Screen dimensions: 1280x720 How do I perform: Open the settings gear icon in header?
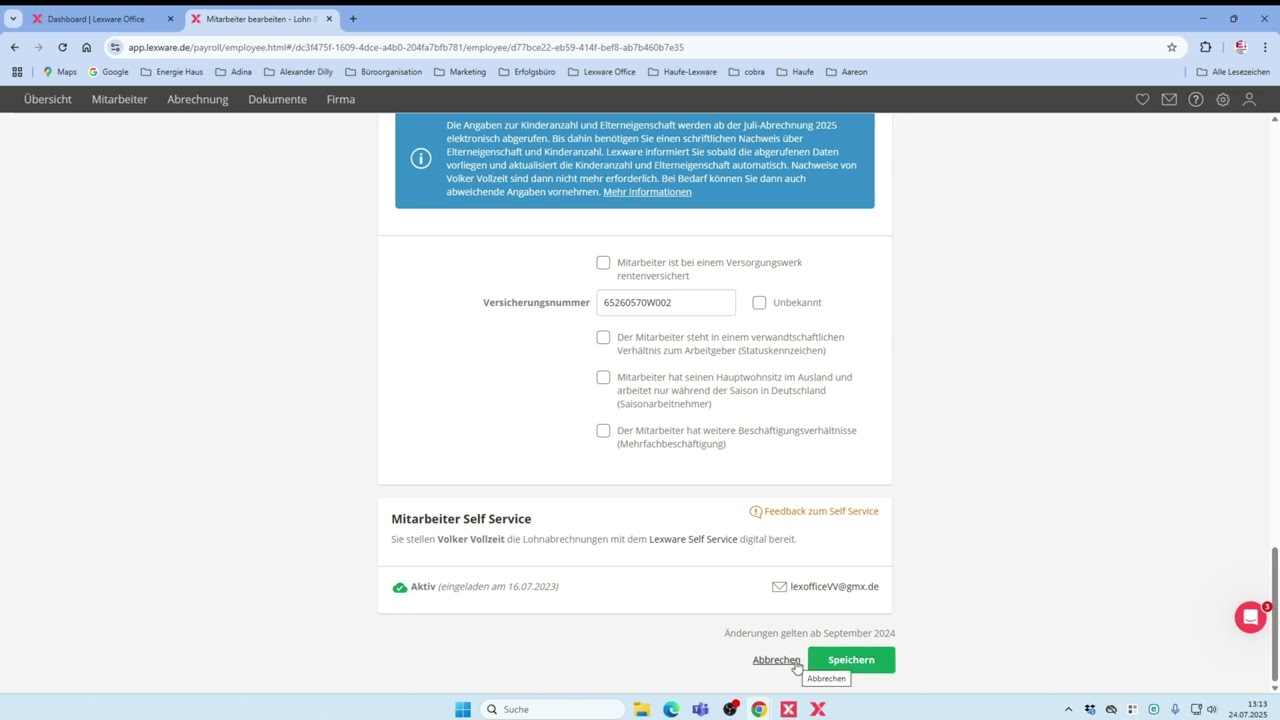click(1223, 100)
